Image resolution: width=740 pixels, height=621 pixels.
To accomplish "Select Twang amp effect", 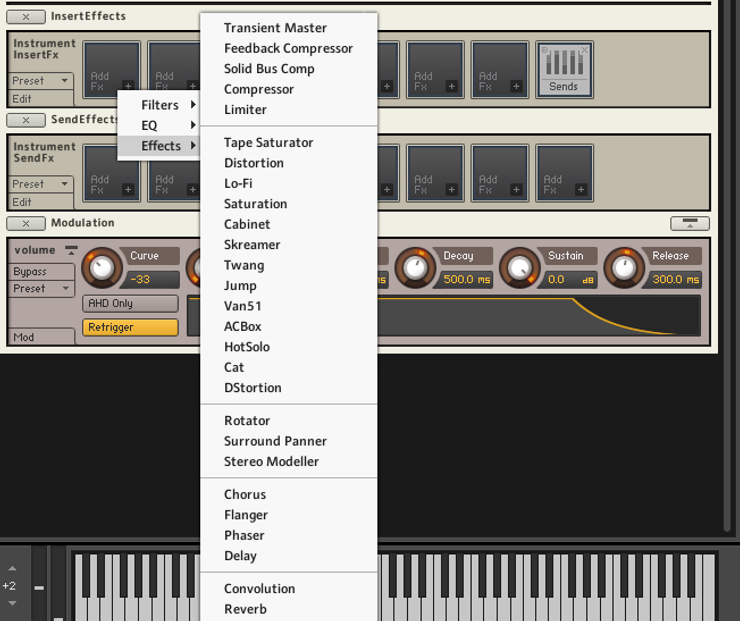I will 288,265.
